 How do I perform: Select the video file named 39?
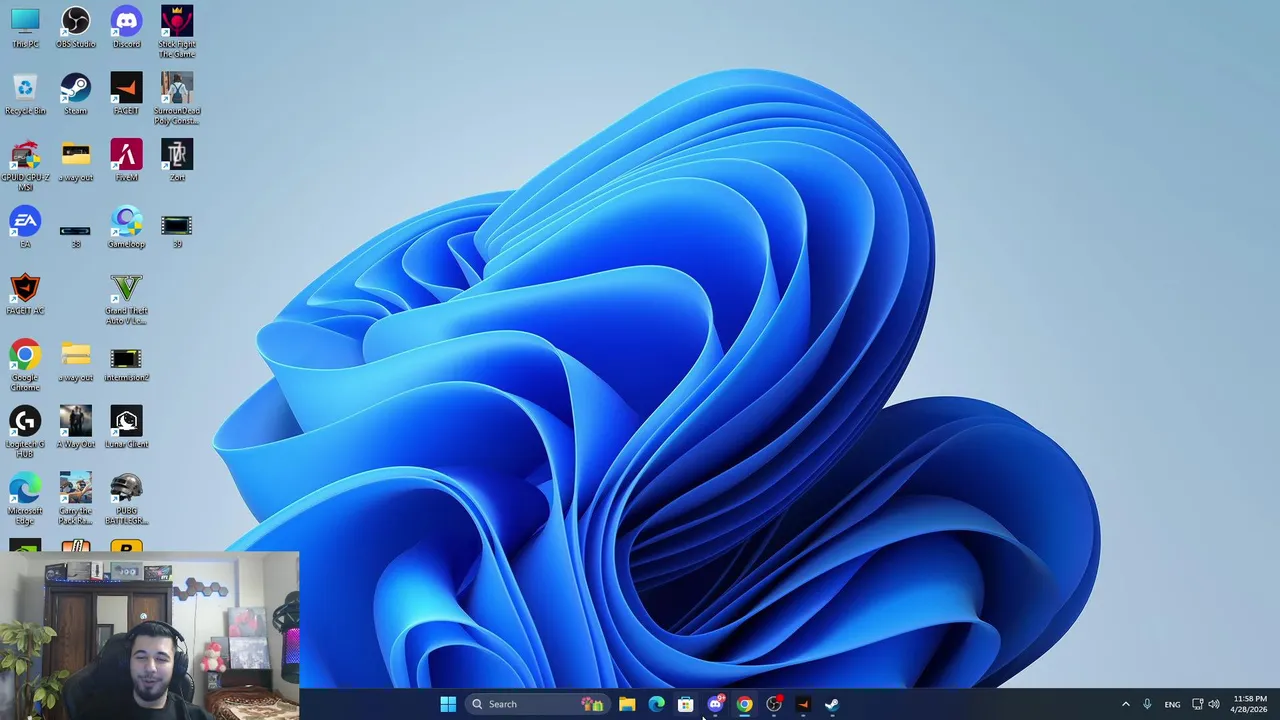[177, 231]
